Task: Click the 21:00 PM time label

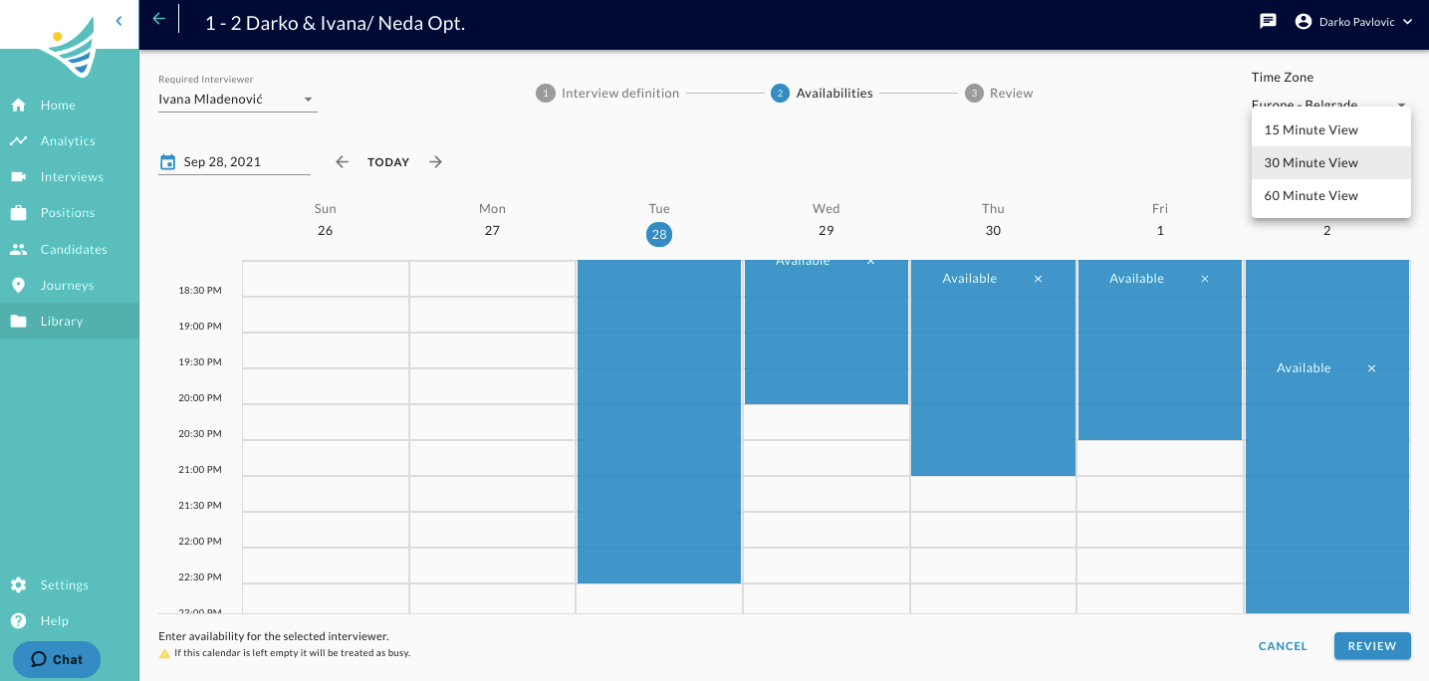Action: point(201,470)
